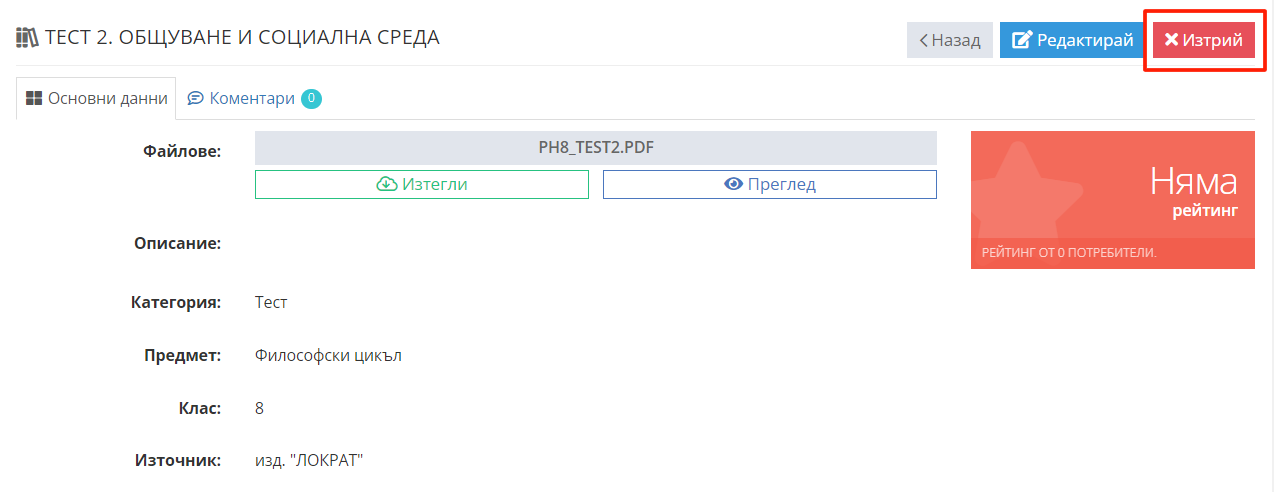Click the speech bubble icon on Коментари tab
Image resolution: width=1274 pixels, height=492 pixels.
196,98
